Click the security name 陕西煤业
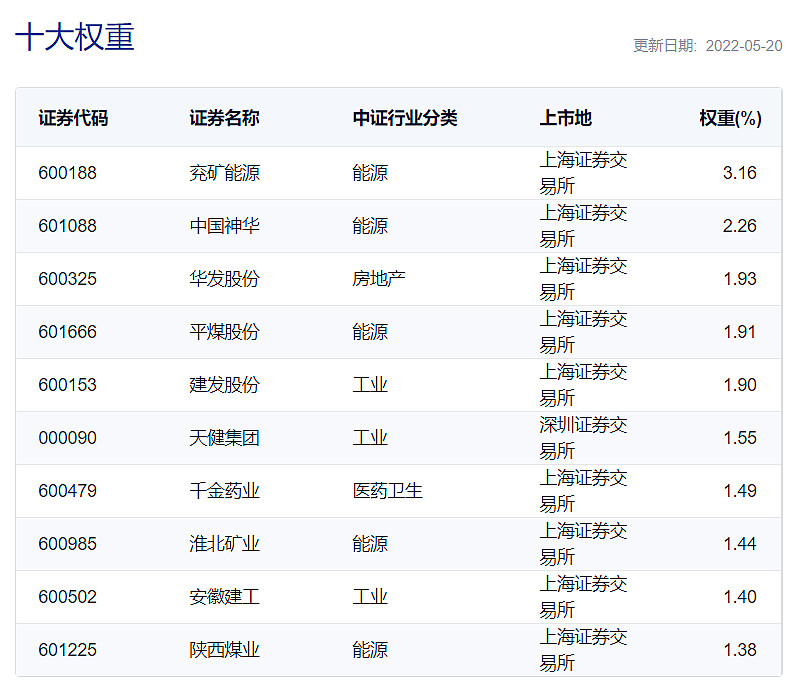This screenshot has width=800, height=696. [224, 651]
